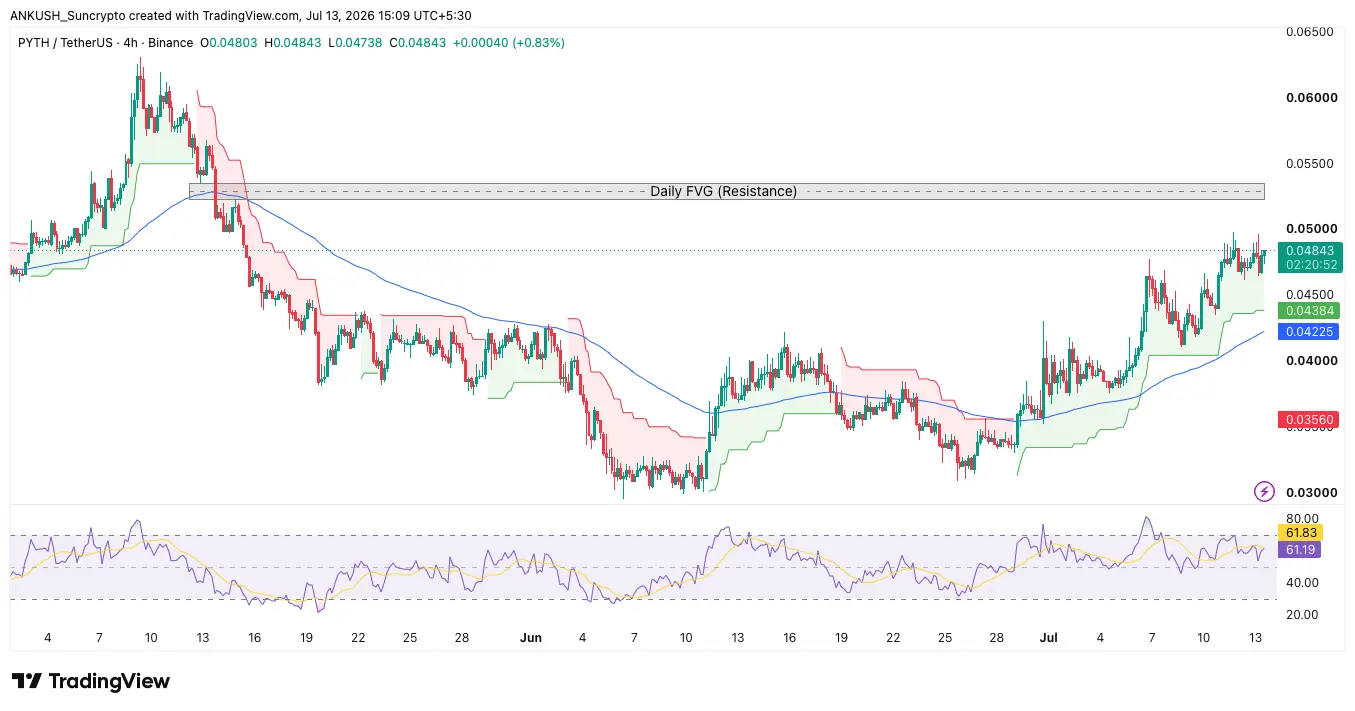Click the TradingView wordmark text
The width and height of the screenshot is (1355, 711).
(110, 682)
